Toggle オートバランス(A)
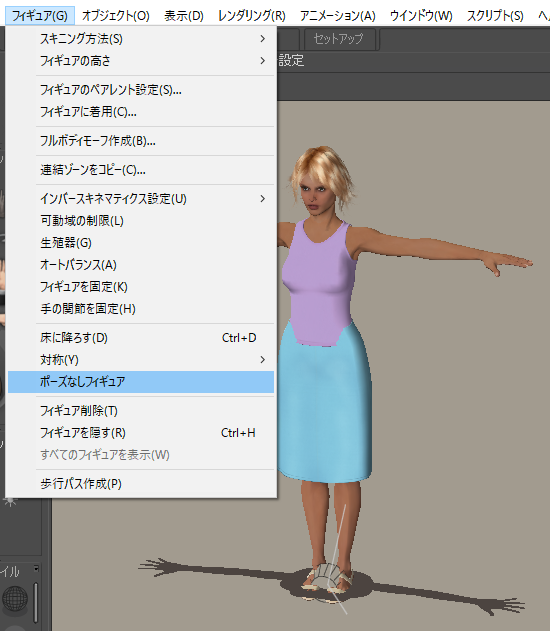Image resolution: width=550 pixels, height=631 pixels. (141, 265)
